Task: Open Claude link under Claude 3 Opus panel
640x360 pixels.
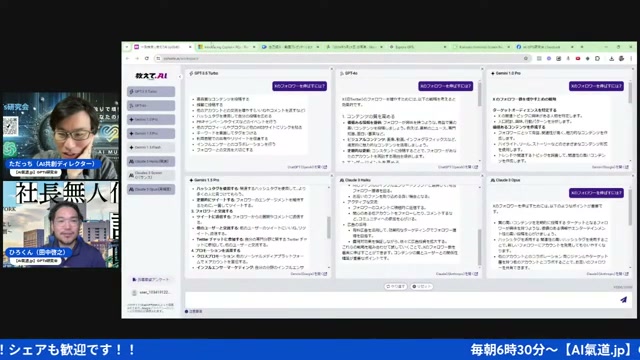Action: click(x=608, y=274)
